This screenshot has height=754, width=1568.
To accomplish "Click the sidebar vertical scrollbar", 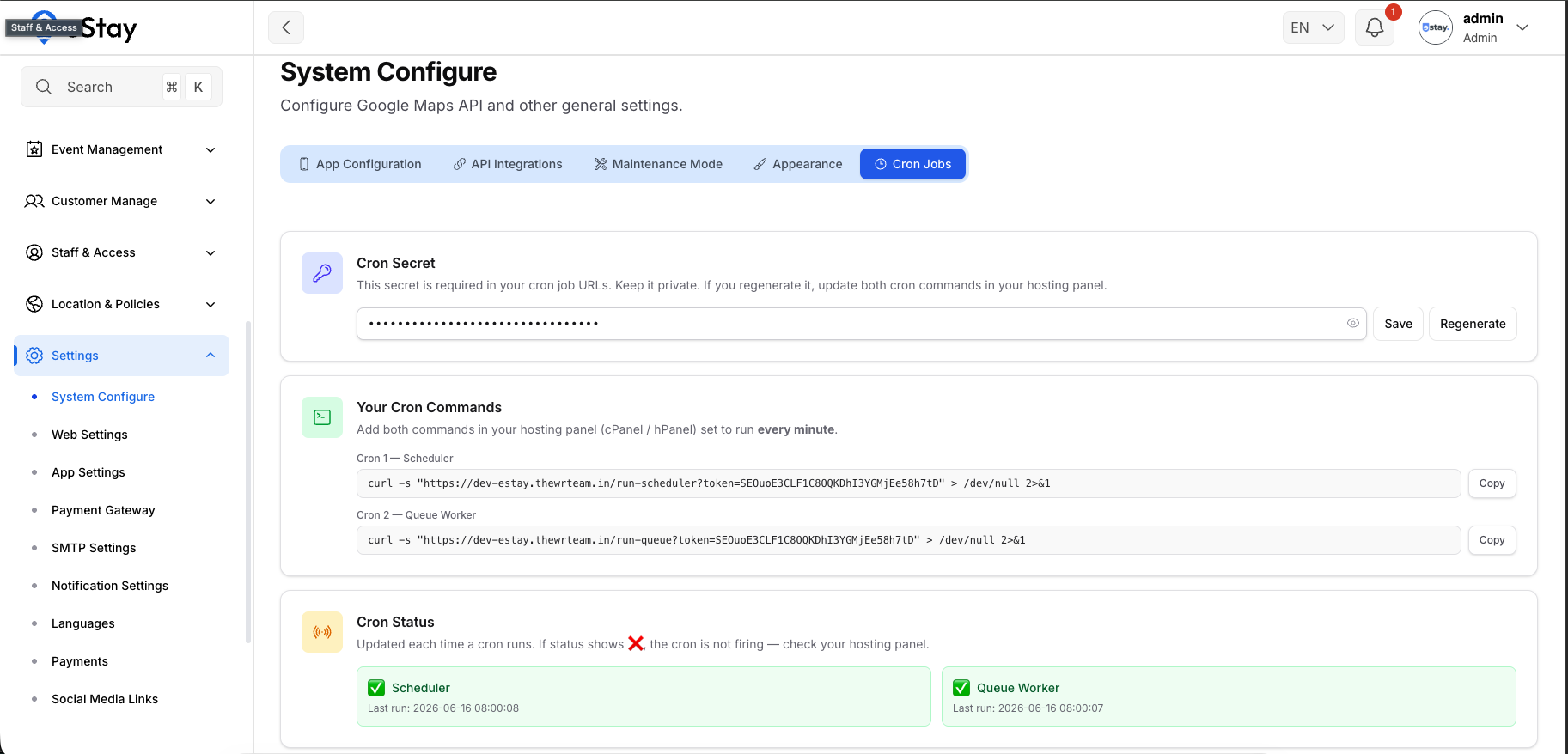I will (x=248, y=481).
